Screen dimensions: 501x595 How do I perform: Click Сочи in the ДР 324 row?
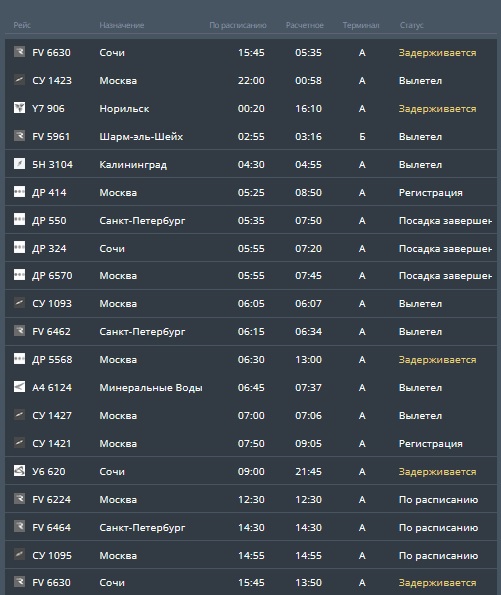tap(112, 249)
